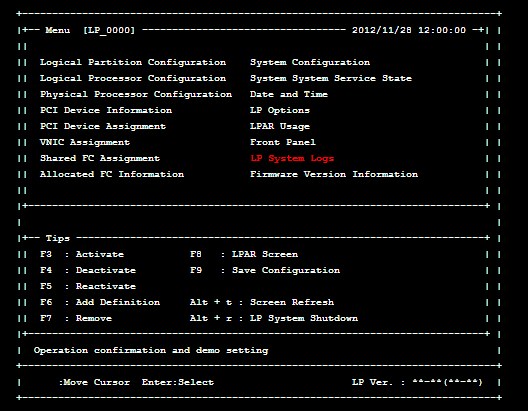Select Firmware Version Information
Image resolution: width=528 pixels, height=411 pixels.
334,174
